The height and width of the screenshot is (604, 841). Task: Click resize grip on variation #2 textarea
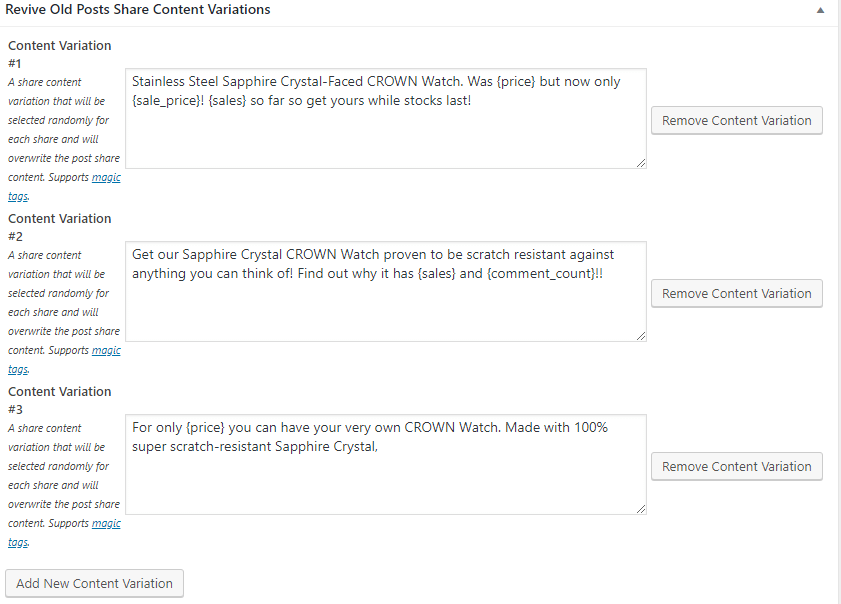(640, 335)
